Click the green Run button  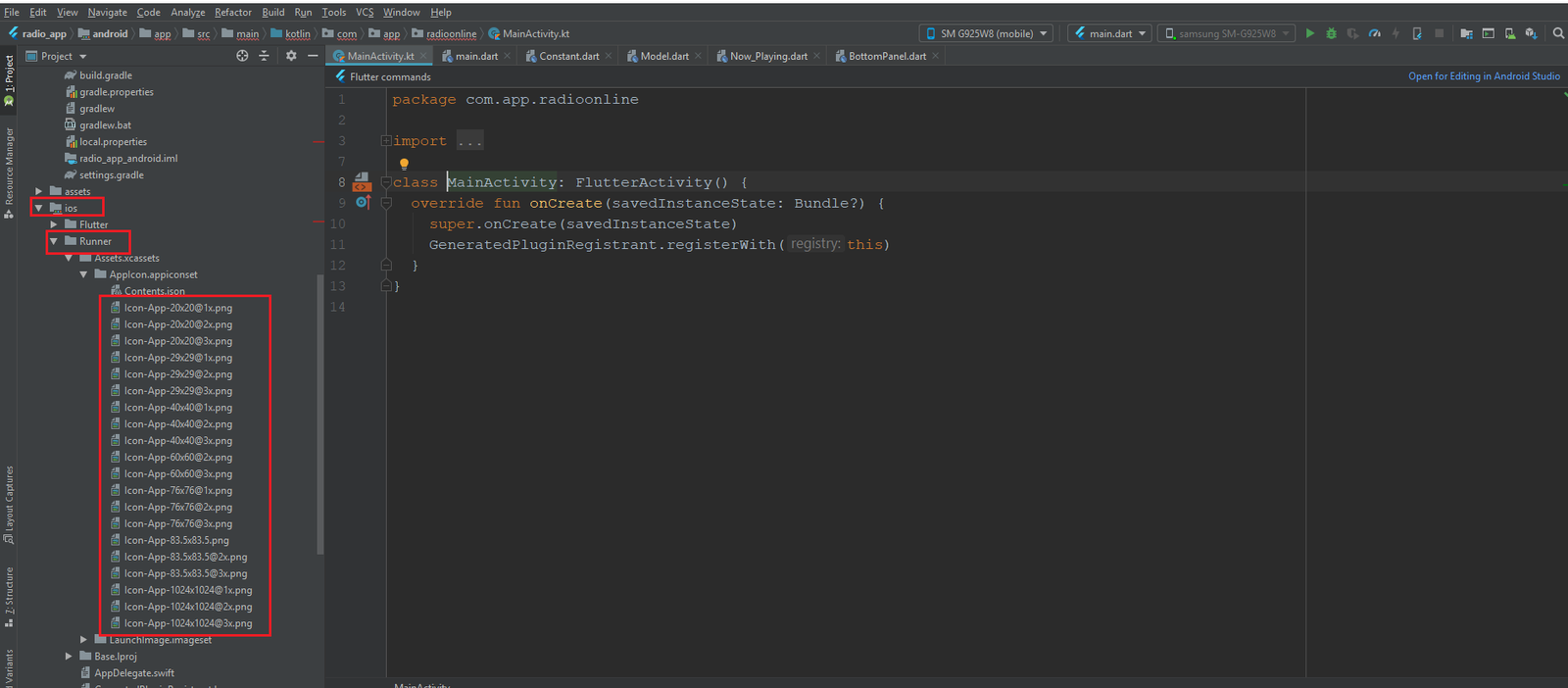coord(1309,33)
